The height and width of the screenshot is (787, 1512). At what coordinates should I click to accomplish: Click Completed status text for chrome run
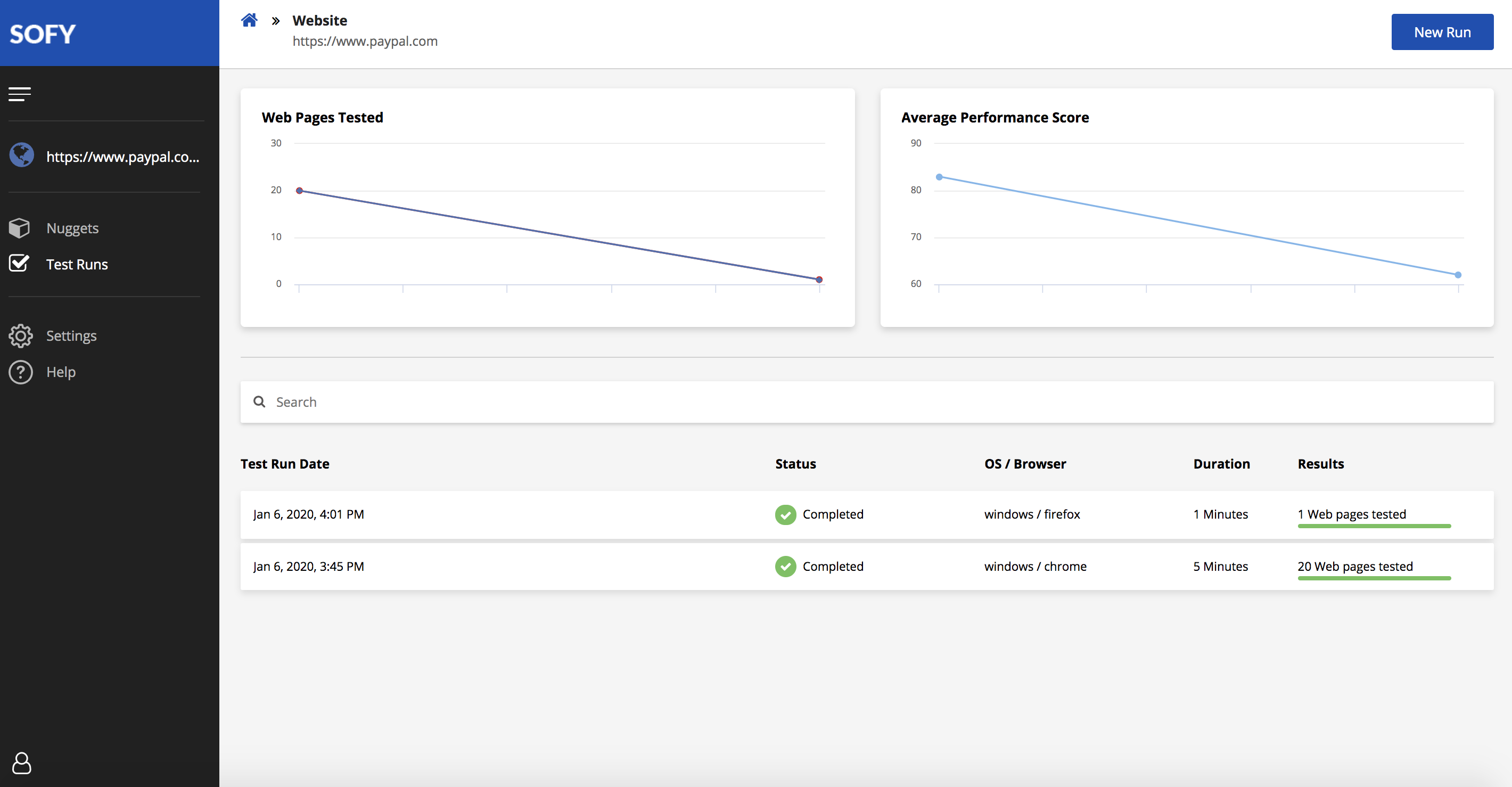click(833, 567)
